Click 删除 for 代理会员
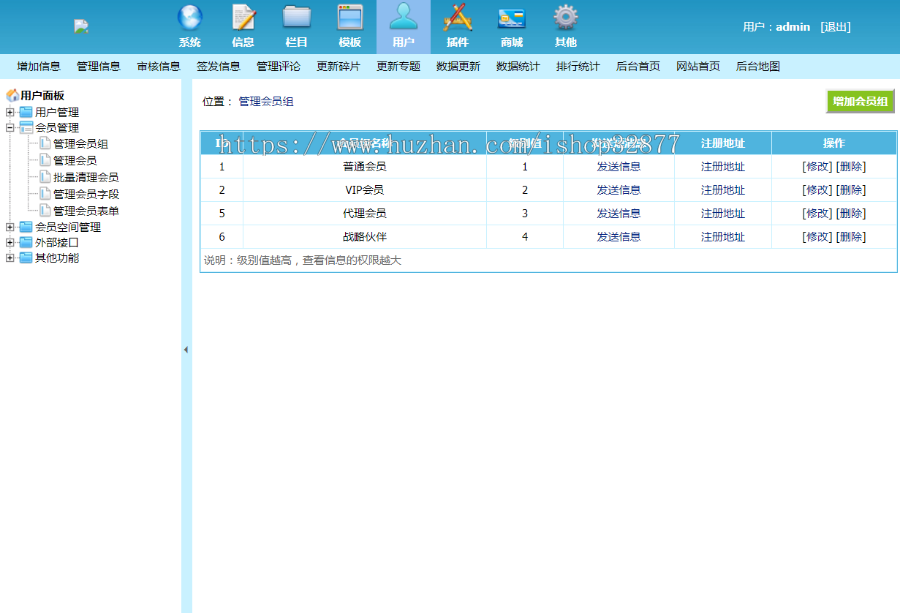This screenshot has width=900, height=613. coord(851,214)
